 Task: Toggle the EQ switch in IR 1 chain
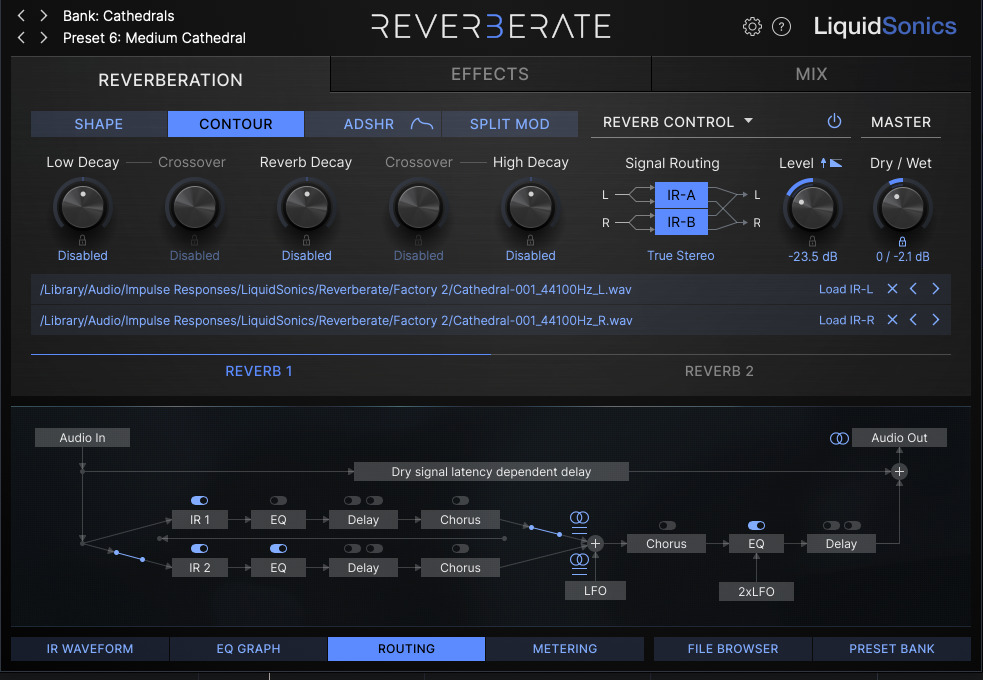[278, 500]
